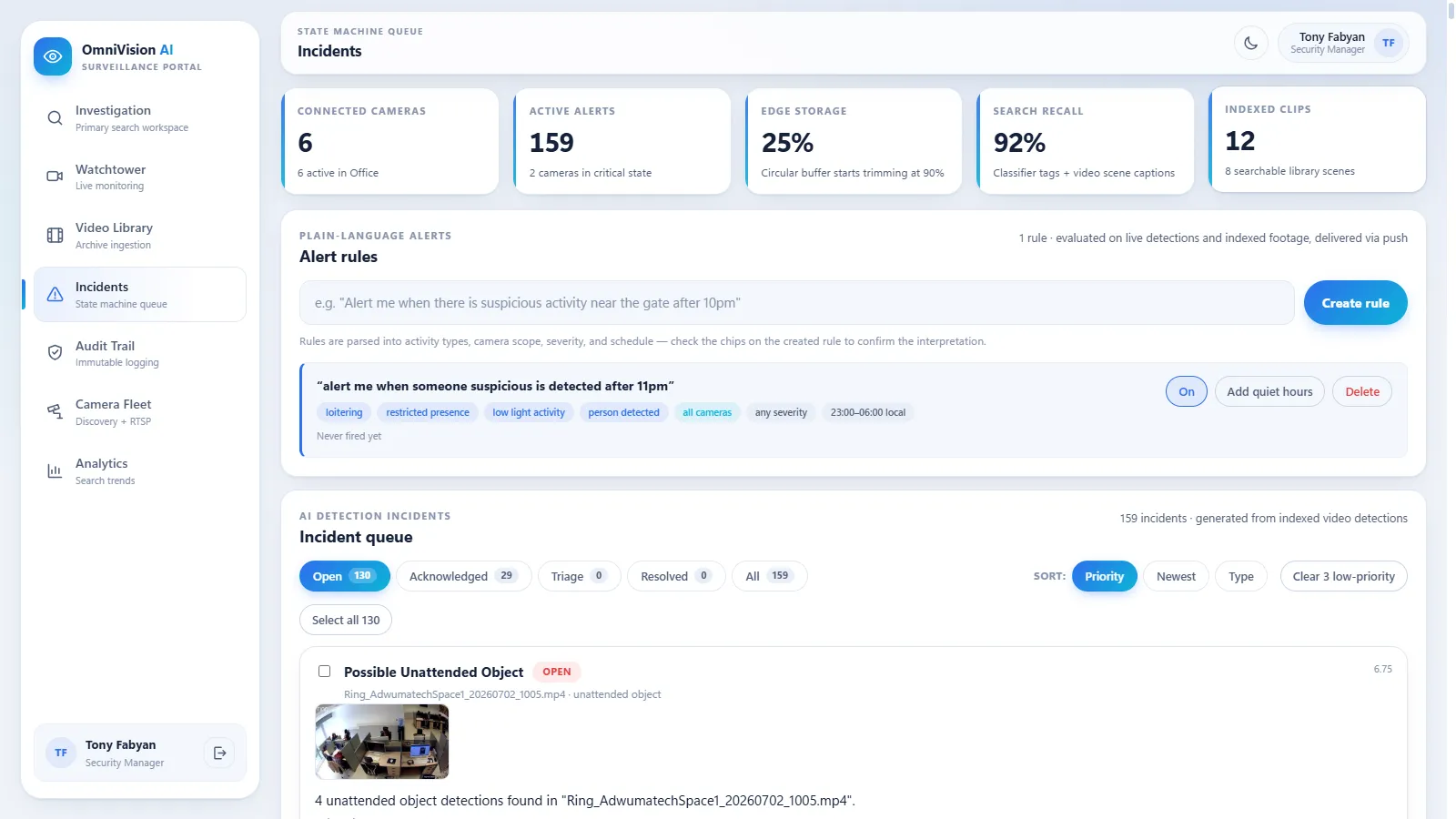1456x819 pixels.
Task: Switch to the Resolved incidents tab
Action: (x=676, y=576)
